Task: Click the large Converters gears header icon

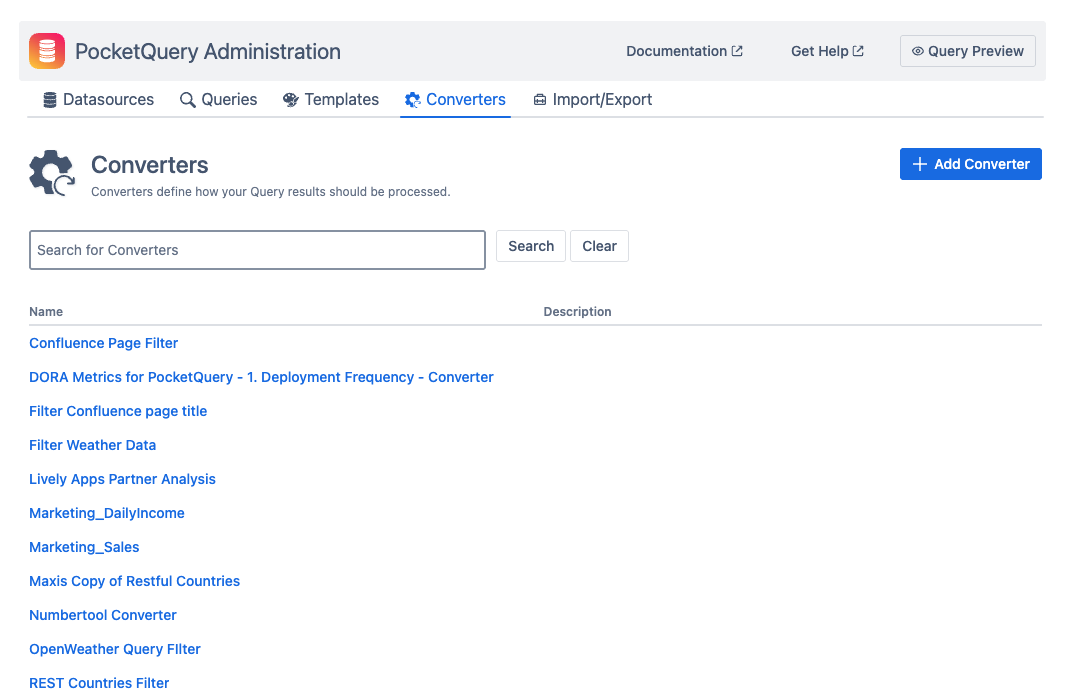Action: [x=51, y=172]
